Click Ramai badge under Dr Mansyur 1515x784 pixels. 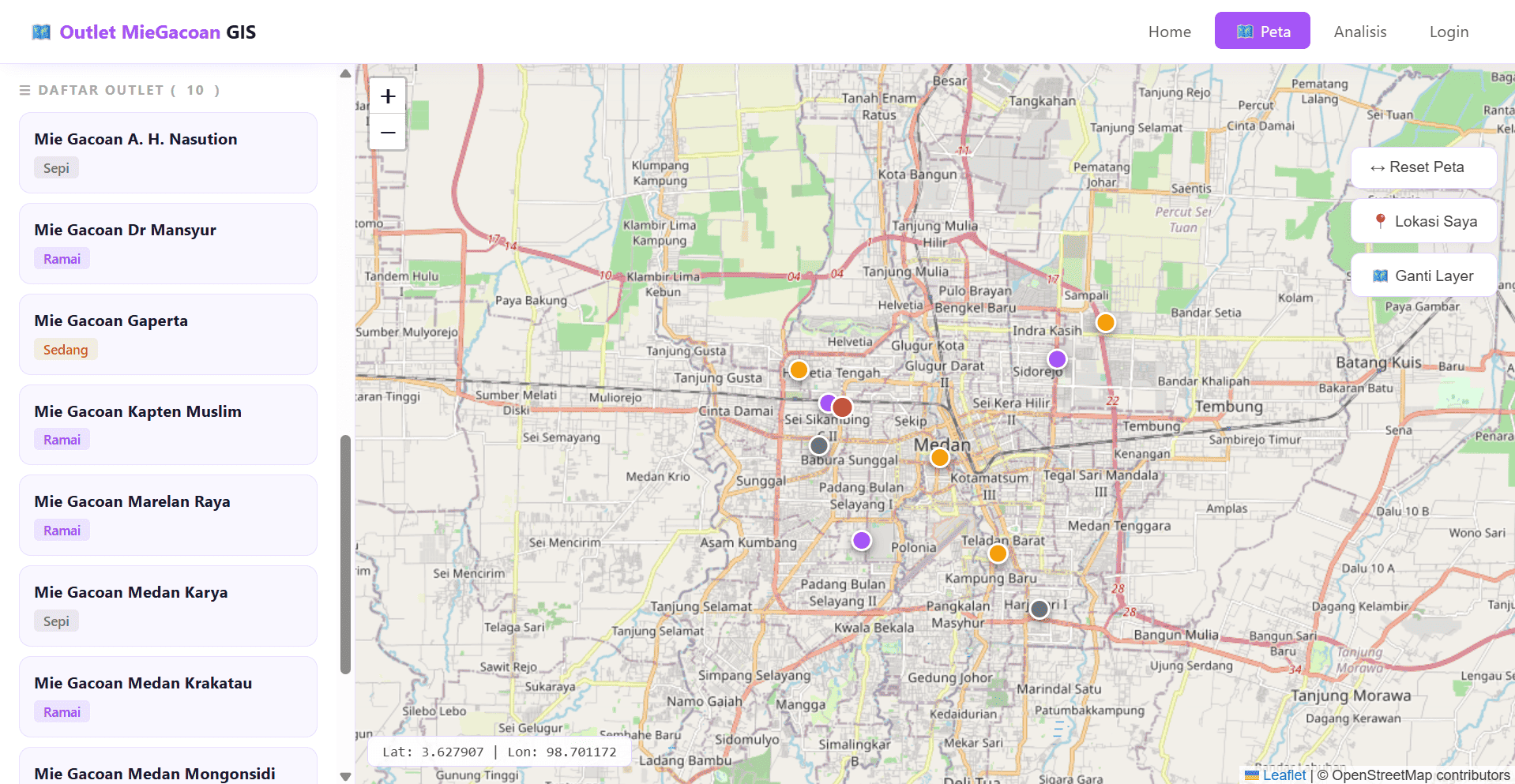click(62, 259)
